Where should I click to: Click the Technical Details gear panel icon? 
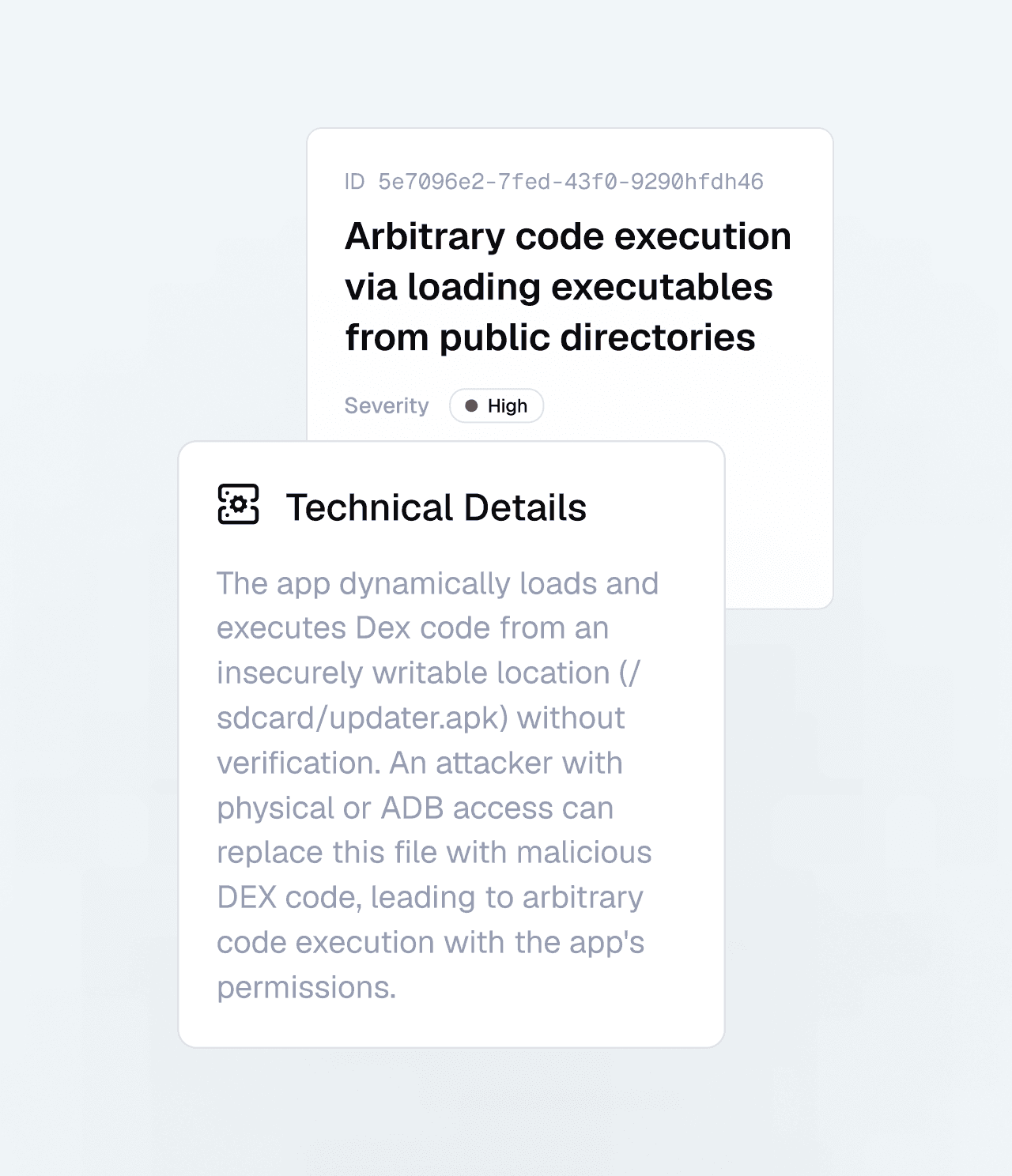[x=238, y=504]
